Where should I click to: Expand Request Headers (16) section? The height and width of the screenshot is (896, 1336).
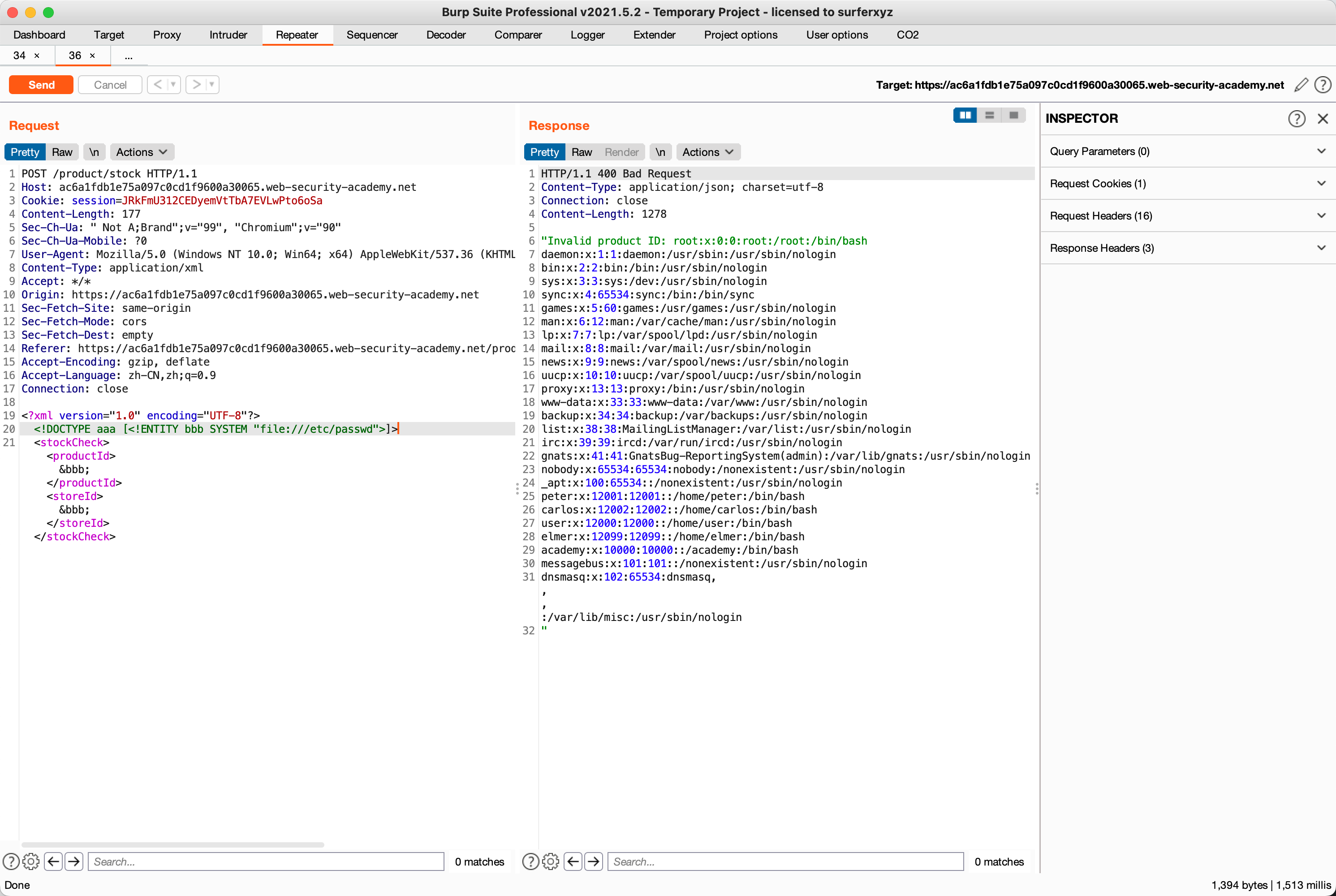pos(1188,216)
